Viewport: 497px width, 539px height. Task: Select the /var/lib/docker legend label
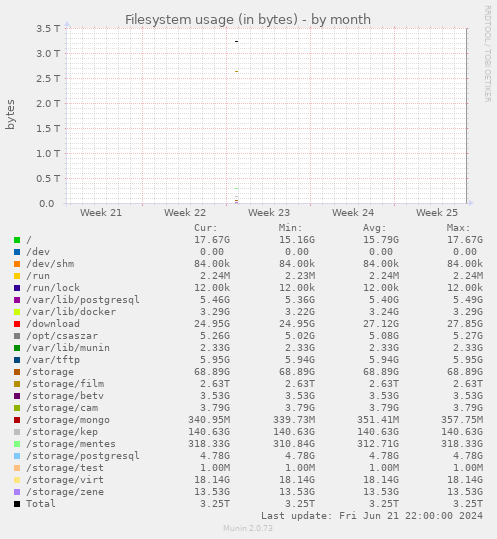pyautogui.click(x=71, y=312)
